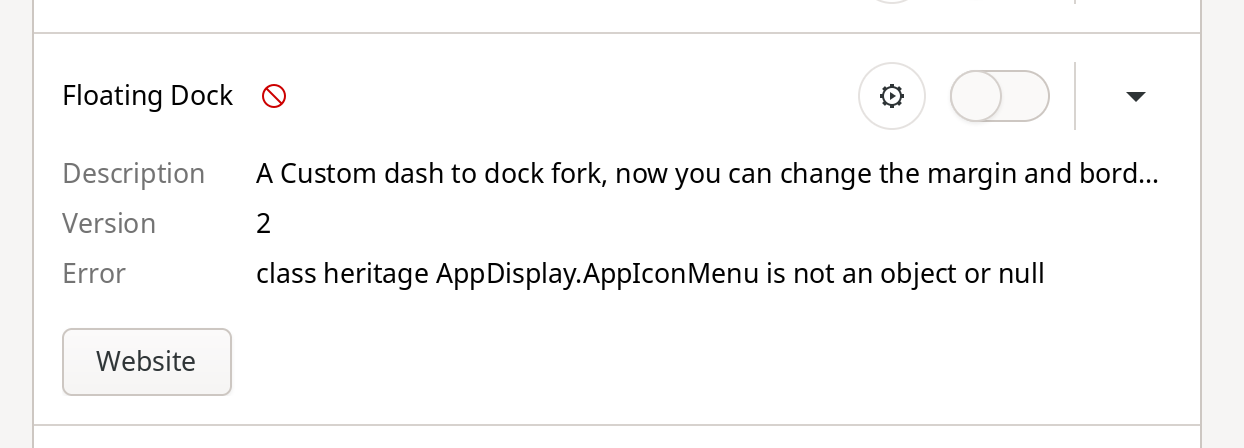
Task: Click the partially visible settings button above
Action: click(x=892, y=2)
